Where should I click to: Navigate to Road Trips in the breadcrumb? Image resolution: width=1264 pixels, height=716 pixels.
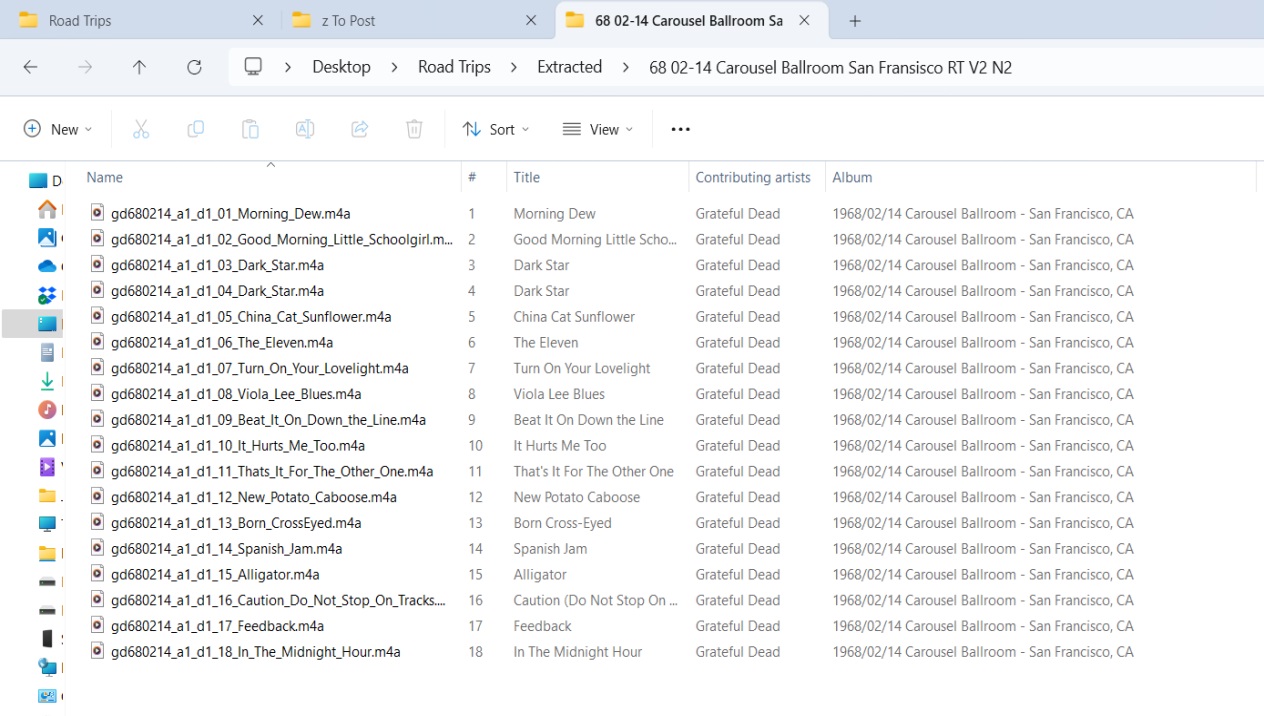click(x=454, y=67)
